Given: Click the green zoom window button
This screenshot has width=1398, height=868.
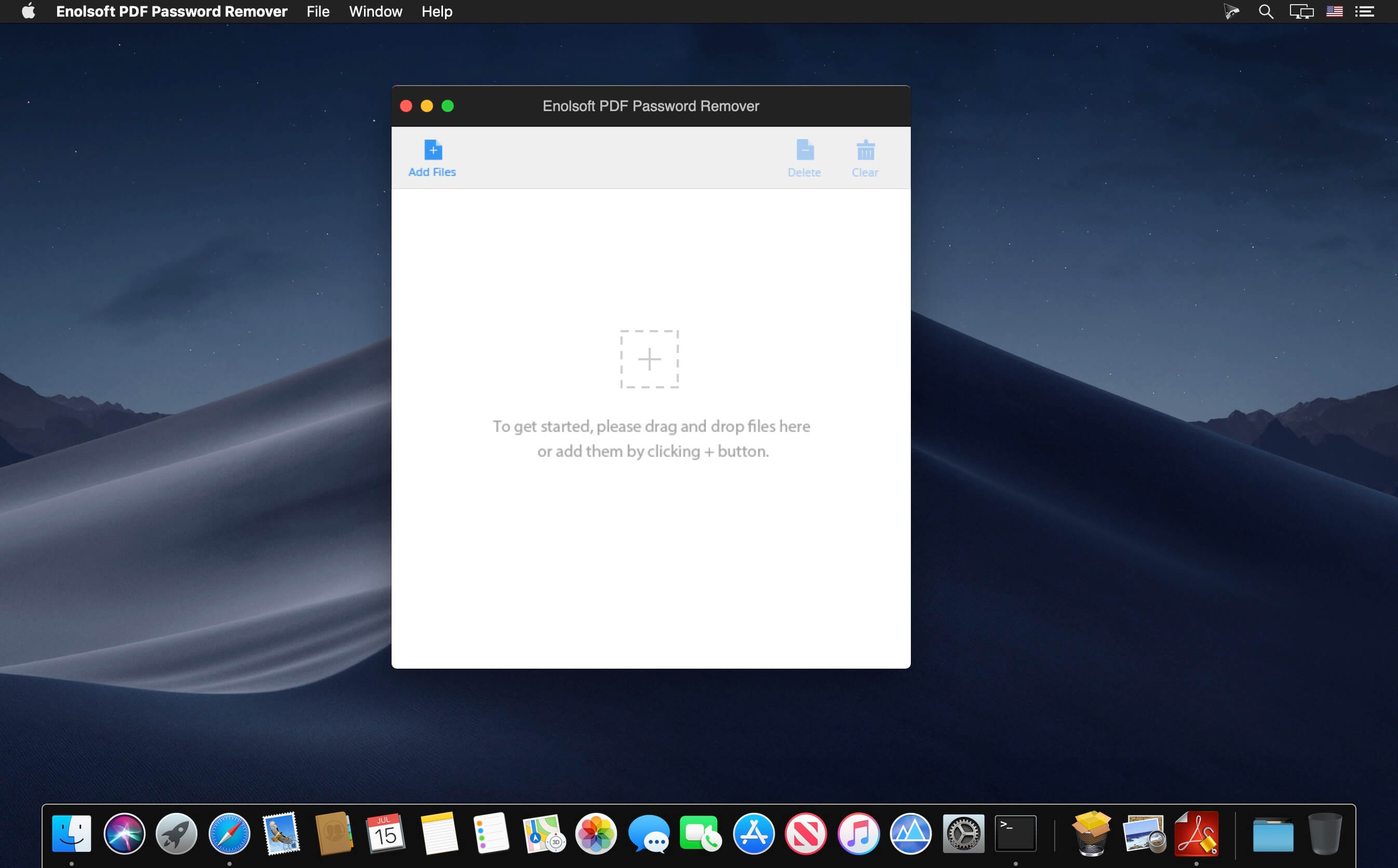Looking at the screenshot, I should pos(448,106).
